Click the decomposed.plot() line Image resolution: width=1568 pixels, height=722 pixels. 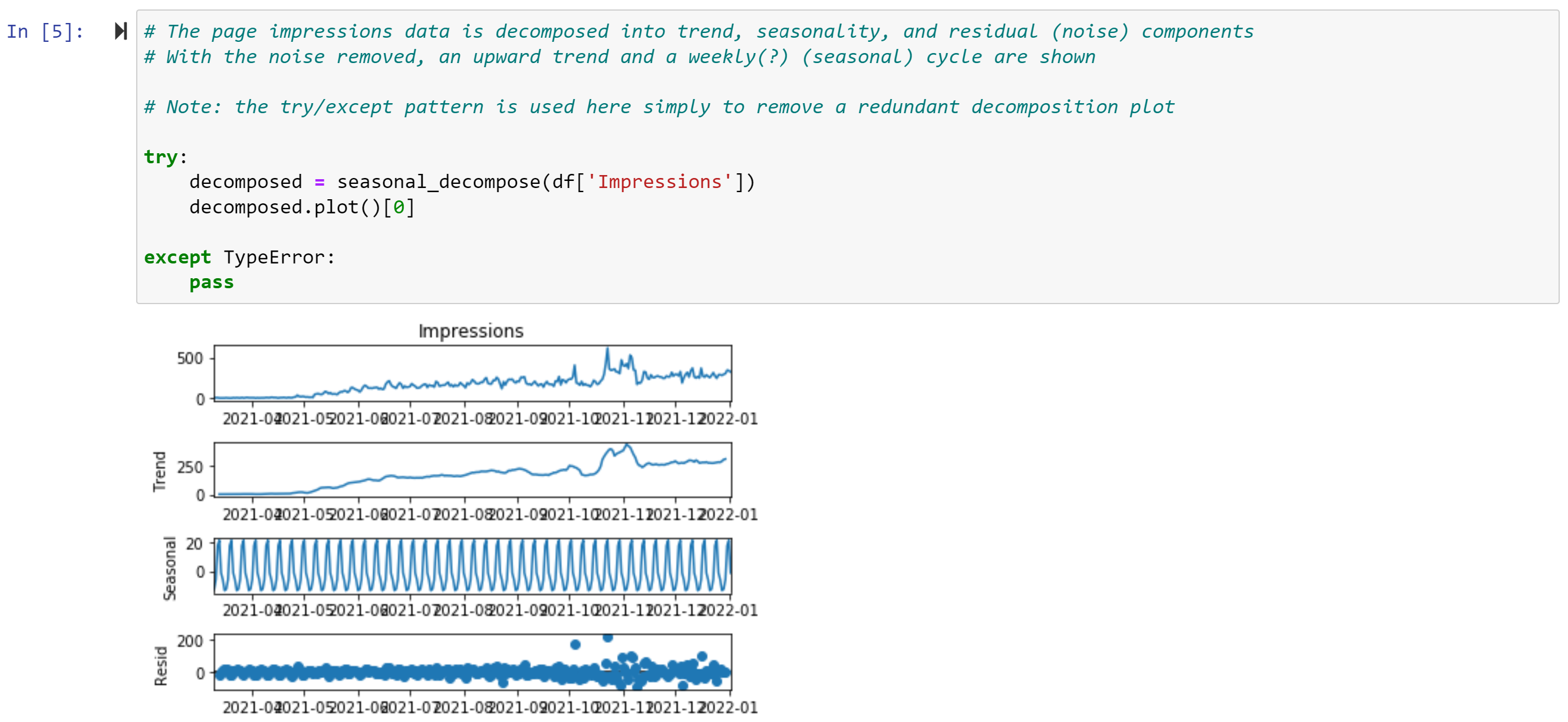tap(302, 207)
